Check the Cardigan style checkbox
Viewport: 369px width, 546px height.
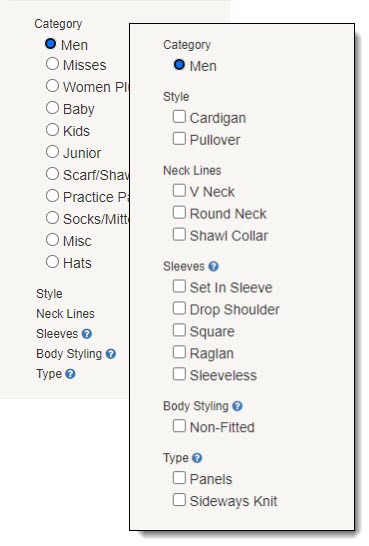point(179,117)
